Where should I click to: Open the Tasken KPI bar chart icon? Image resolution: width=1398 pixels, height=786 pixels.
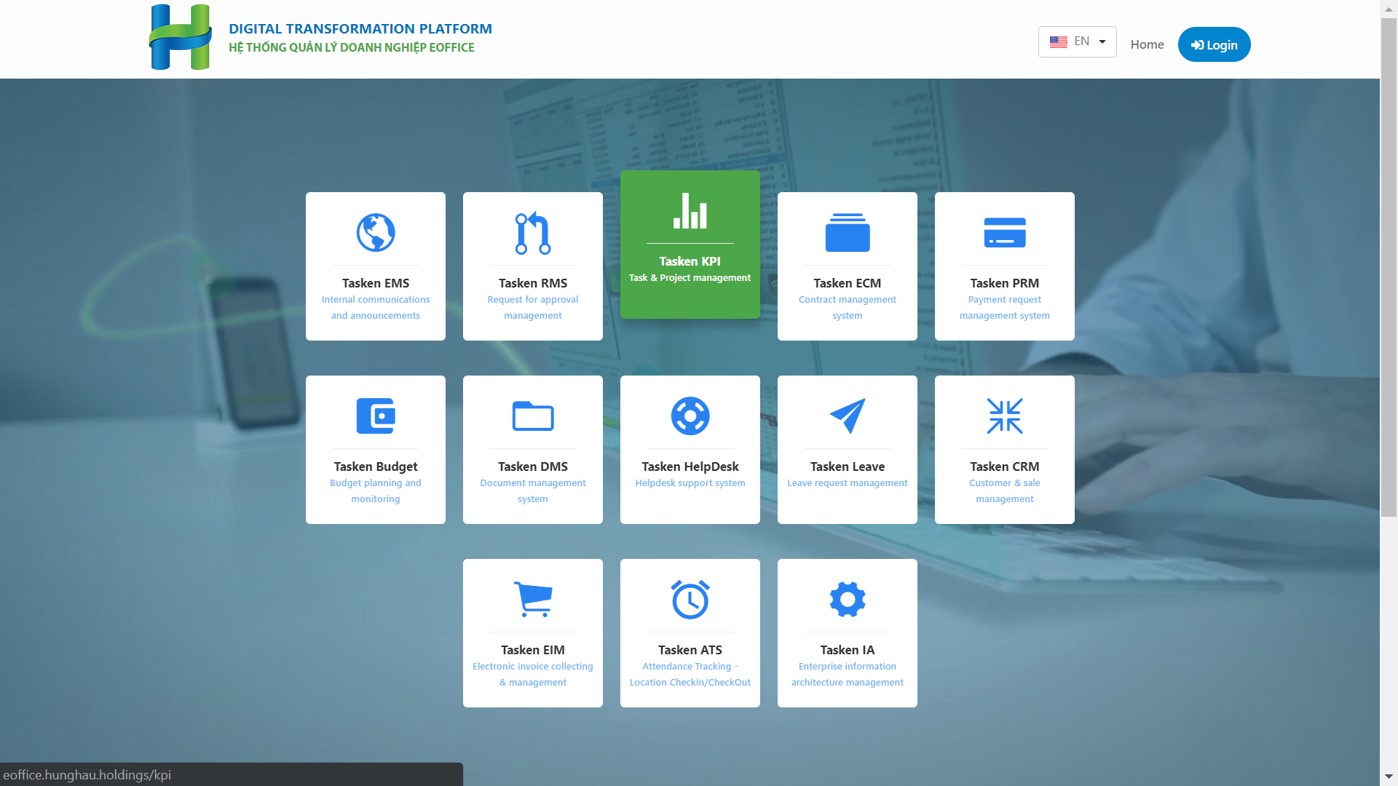pyautogui.click(x=690, y=211)
